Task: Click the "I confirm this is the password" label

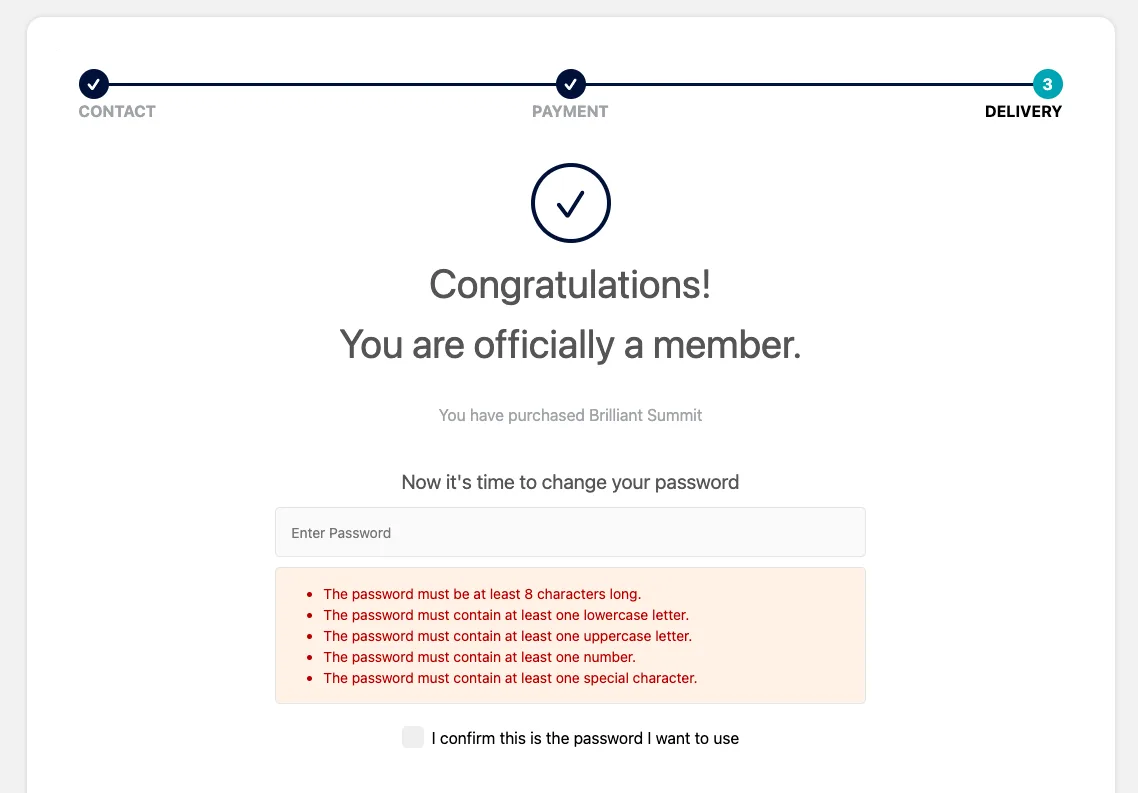Action: (585, 739)
